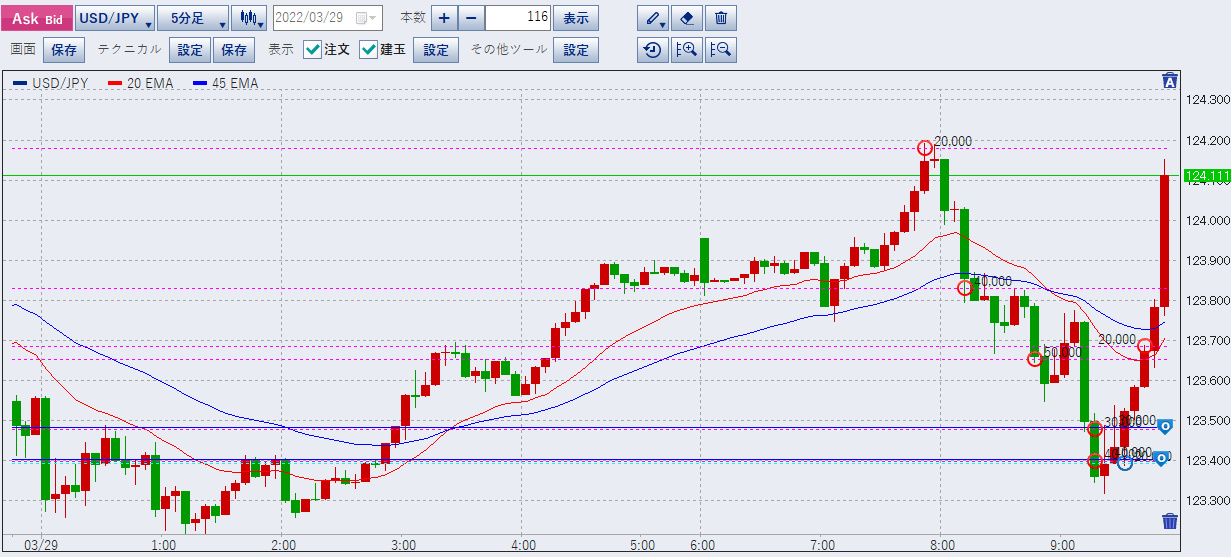Open the pencil drawing tool
The height and width of the screenshot is (557, 1231).
(653, 18)
